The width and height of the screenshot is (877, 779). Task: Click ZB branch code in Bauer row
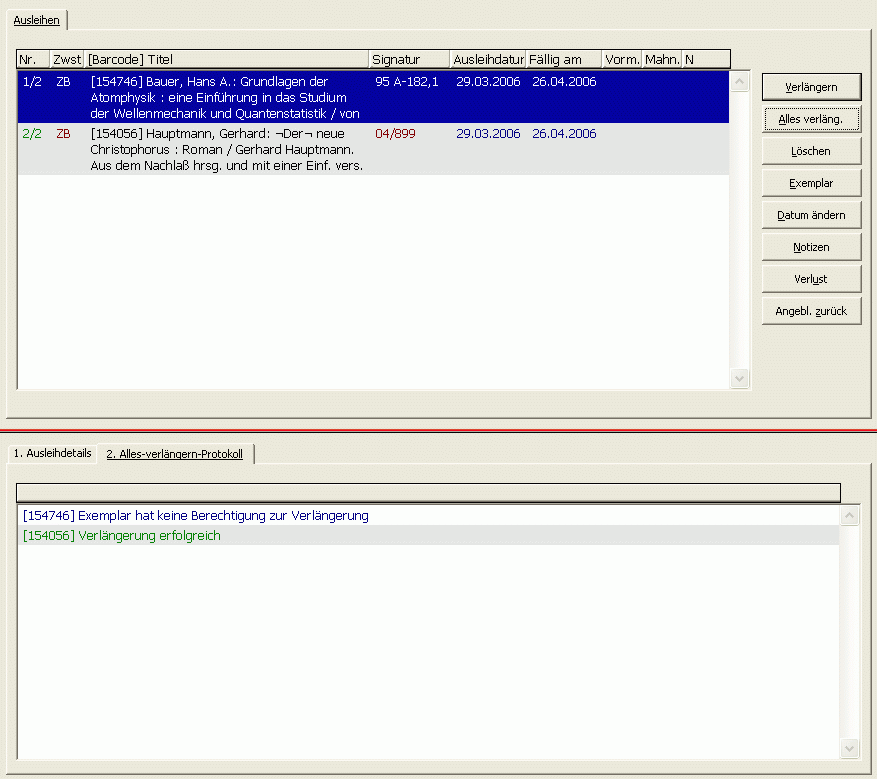(63, 82)
